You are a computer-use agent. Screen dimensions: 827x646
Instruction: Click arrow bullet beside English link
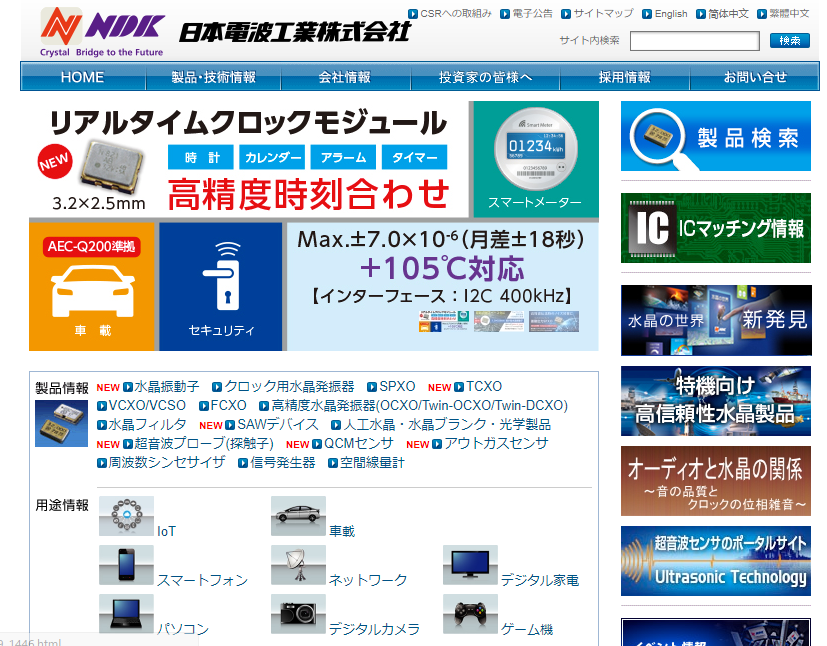pos(647,14)
